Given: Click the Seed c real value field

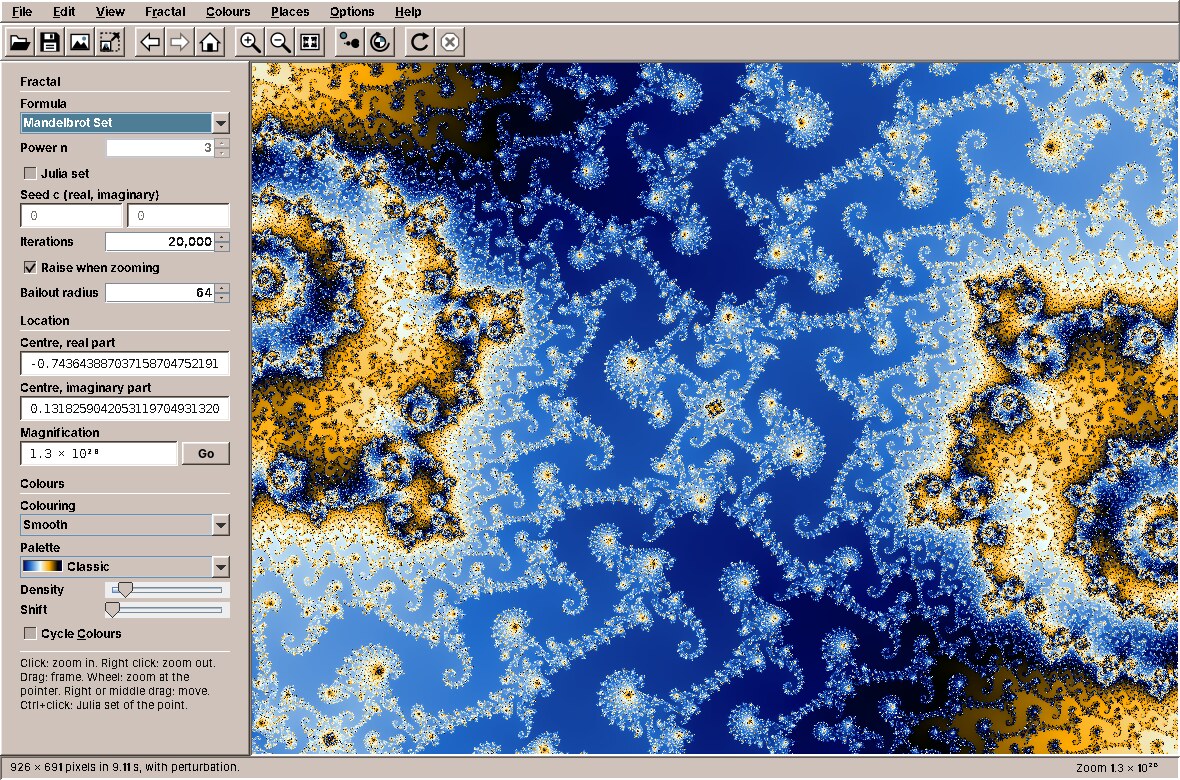Looking at the screenshot, I should click(71, 215).
